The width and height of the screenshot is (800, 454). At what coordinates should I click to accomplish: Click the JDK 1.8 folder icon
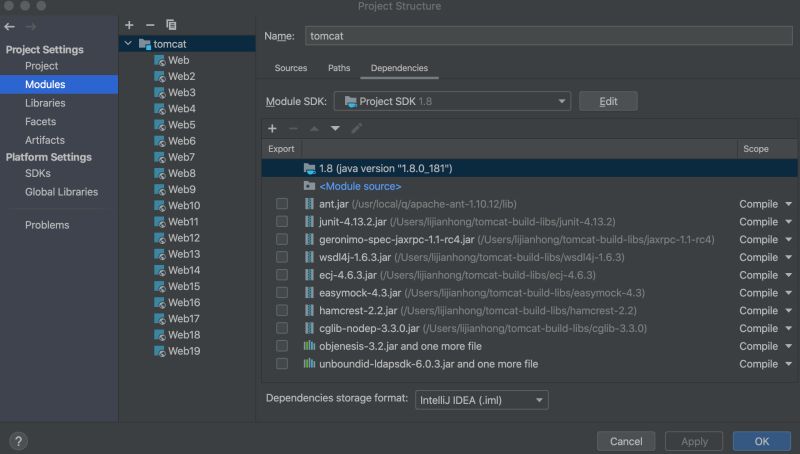[309, 168]
